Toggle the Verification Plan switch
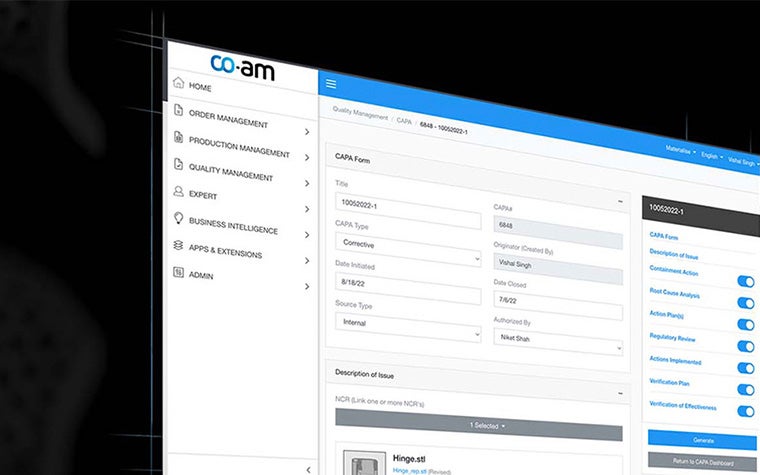760x475 pixels. pyautogui.click(x=745, y=389)
